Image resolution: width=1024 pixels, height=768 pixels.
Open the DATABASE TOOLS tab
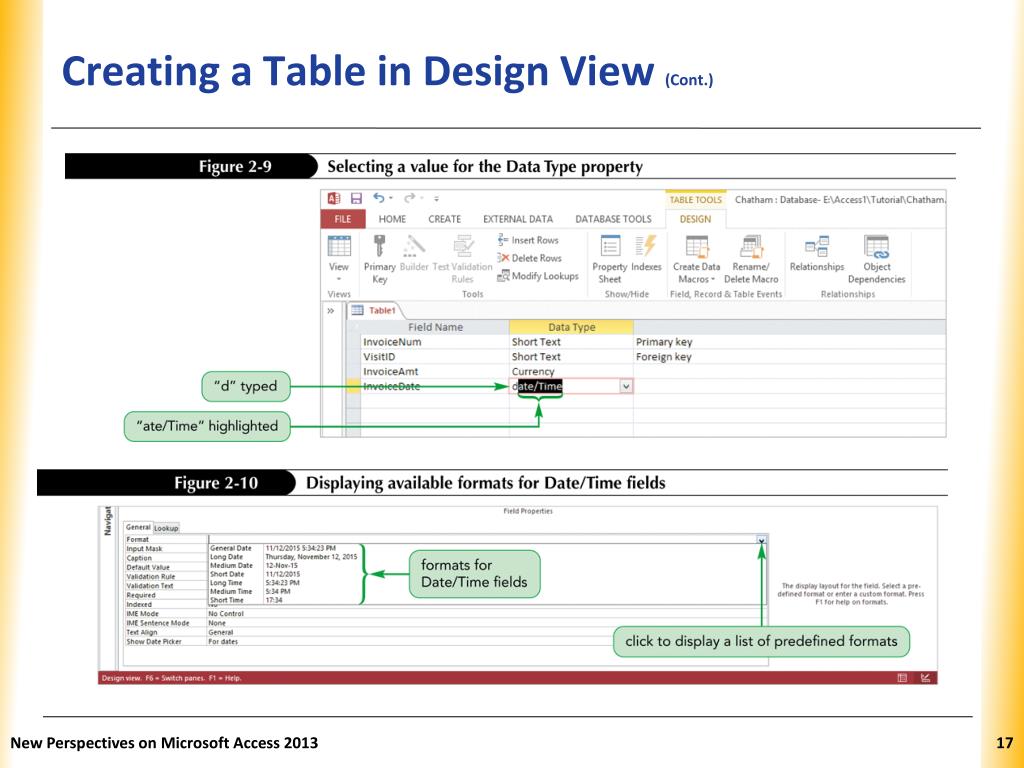(x=613, y=219)
